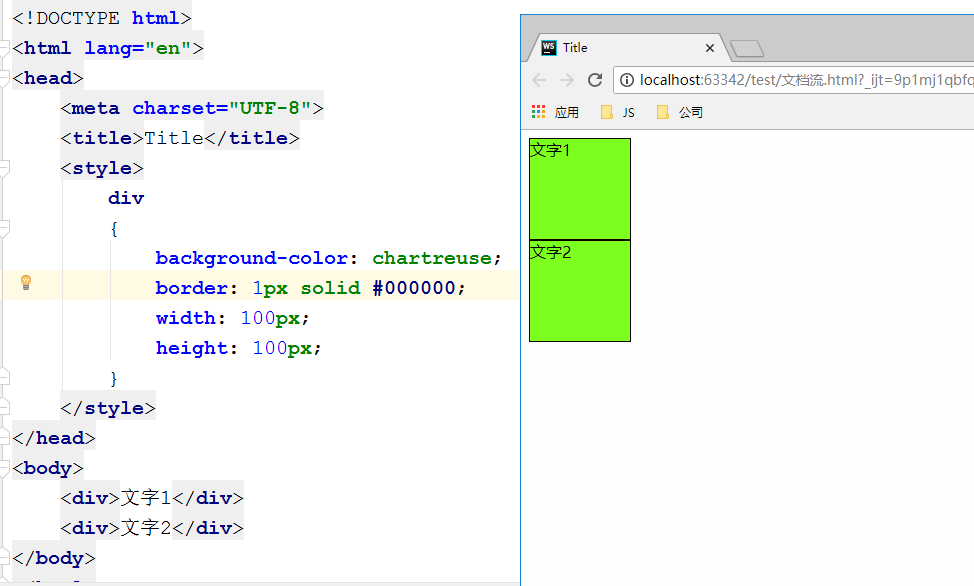974x586 pixels.
Task: Reload the page with the refresh icon
Action: 595,80
